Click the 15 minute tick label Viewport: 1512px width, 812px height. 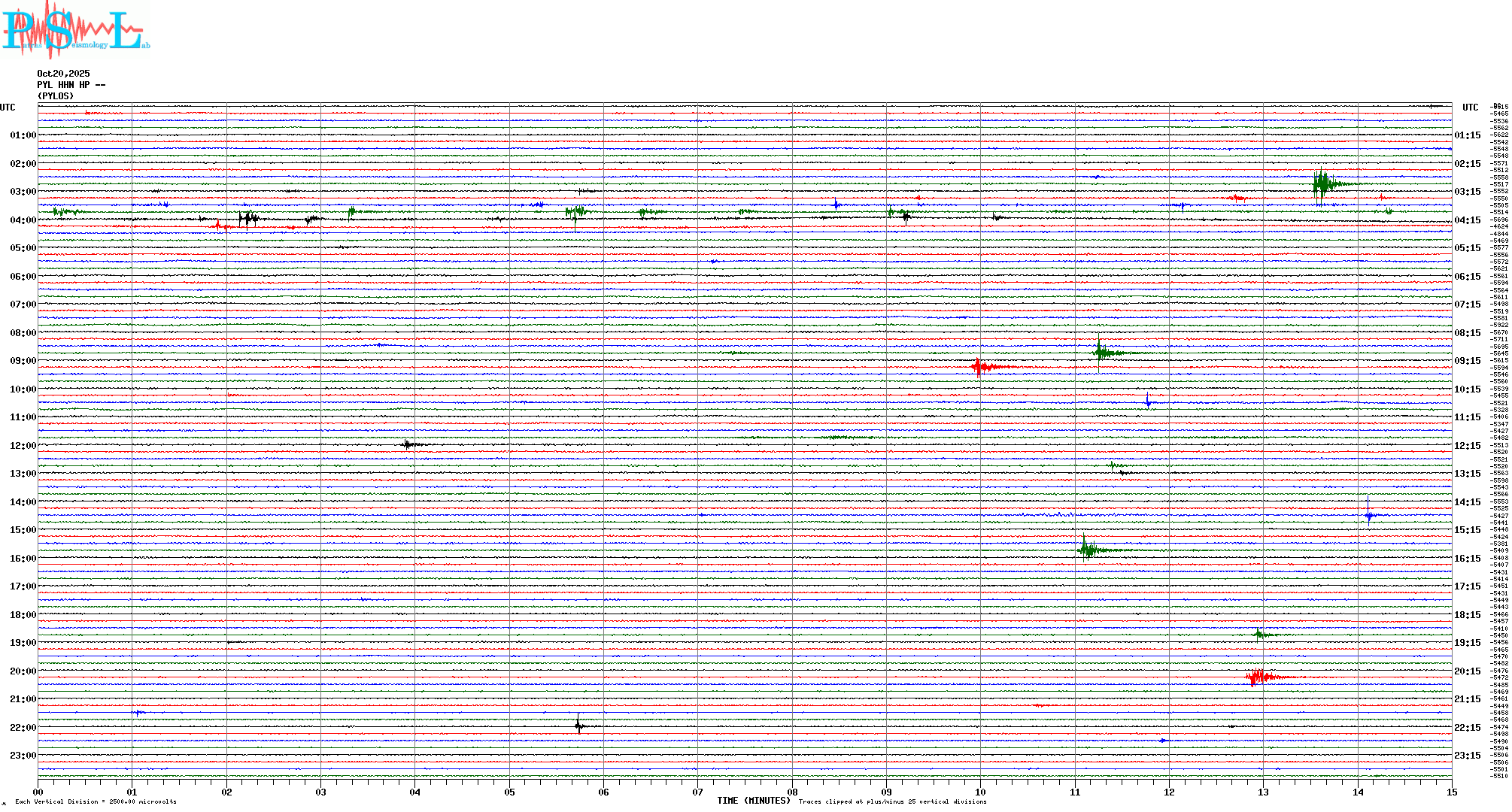coord(1451,792)
